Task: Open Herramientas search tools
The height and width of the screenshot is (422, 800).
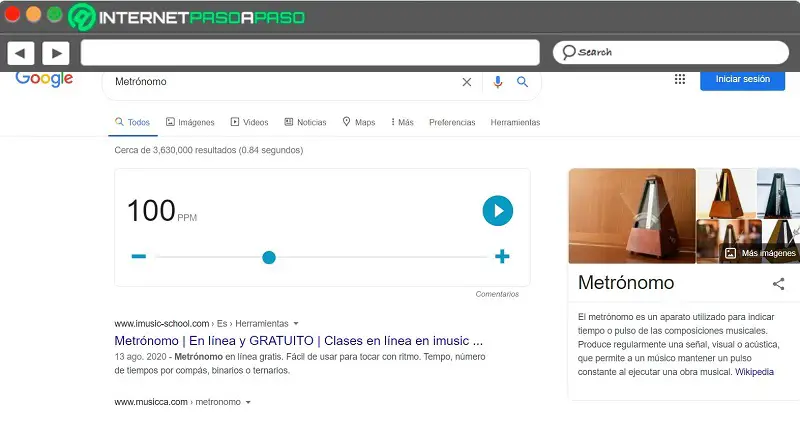Action: pos(515,122)
